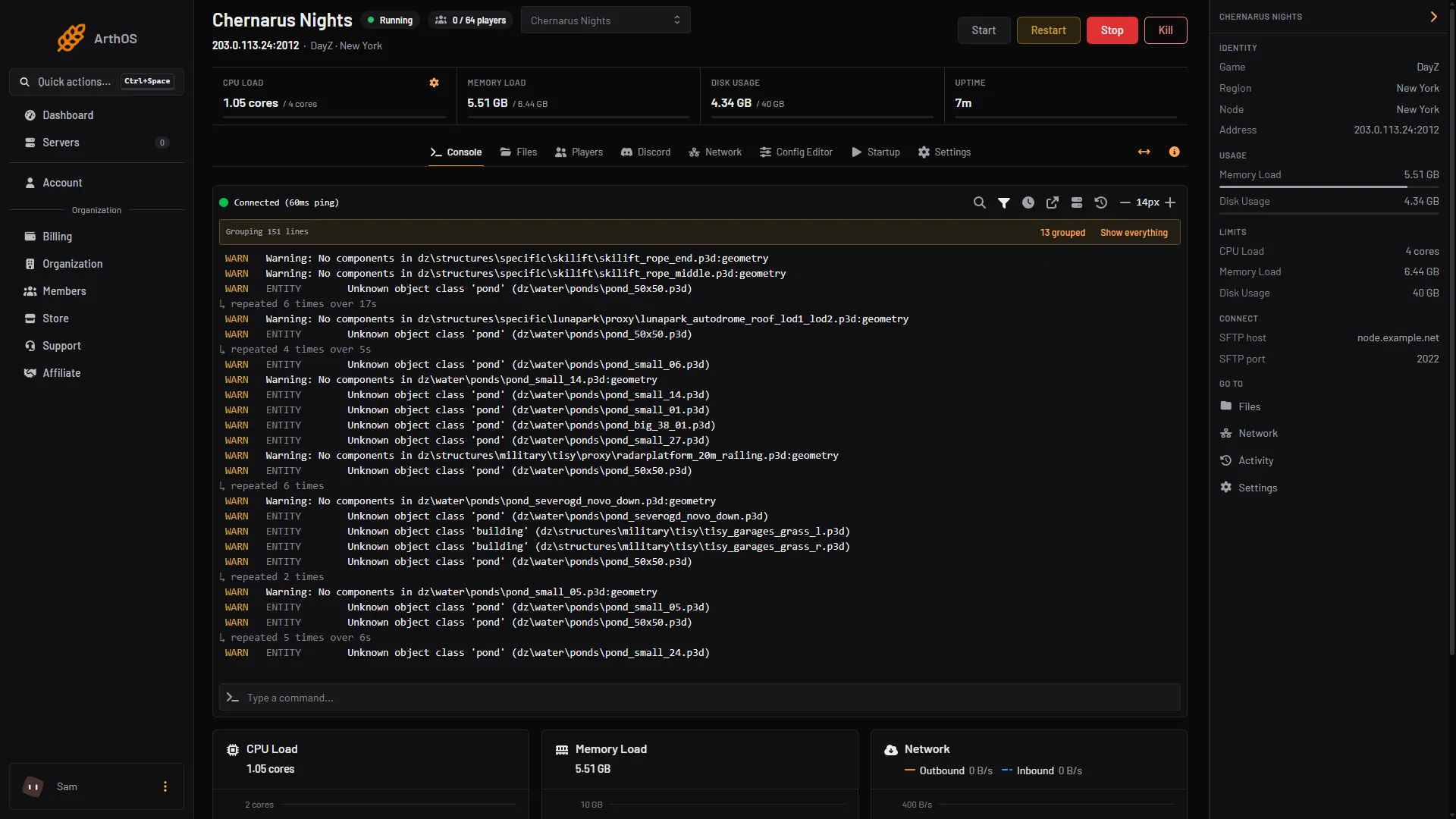Click the console filter funnel icon
The image size is (1456, 819).
1004,202
